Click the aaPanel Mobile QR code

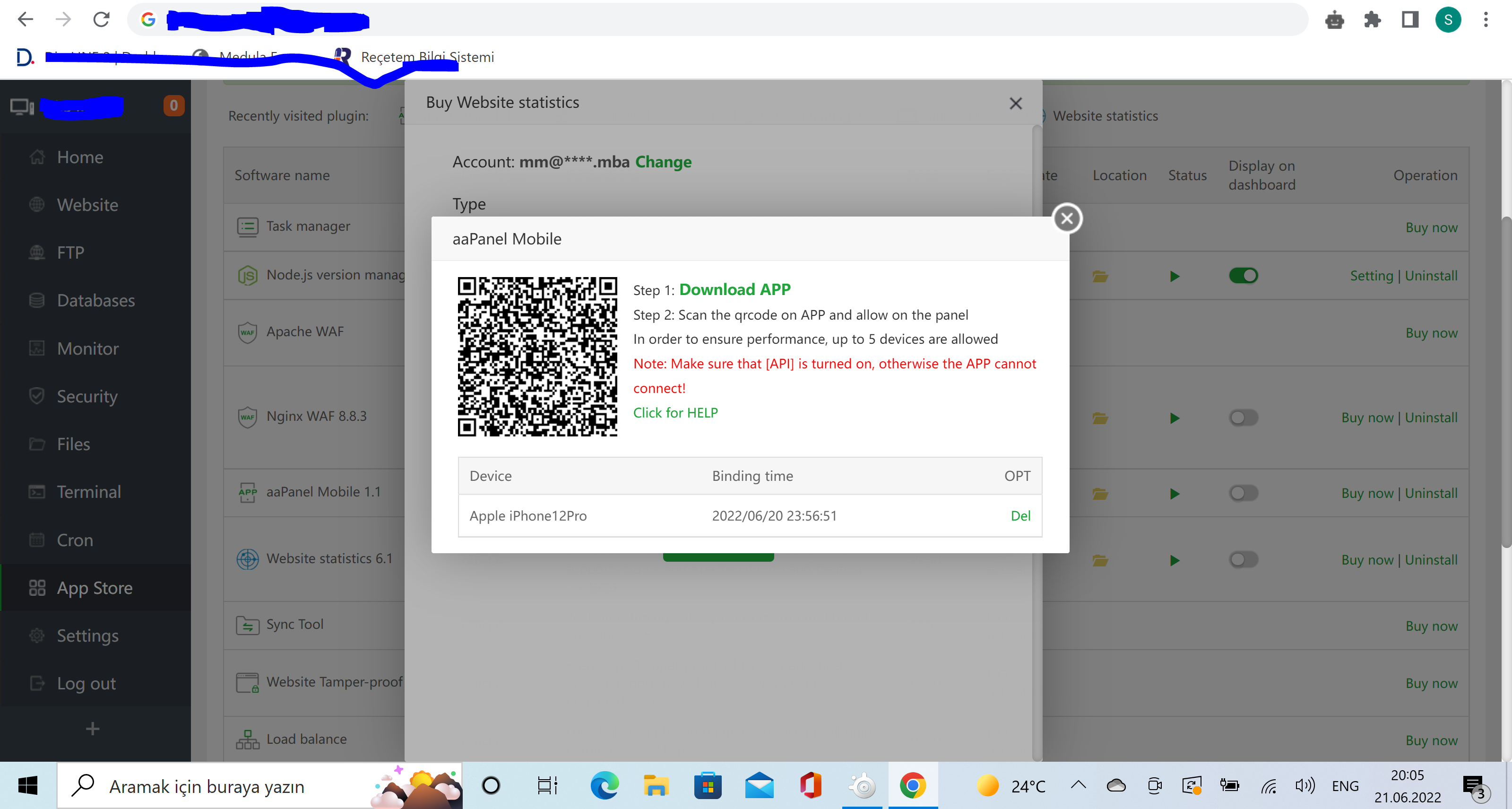[x=537, y=357]
